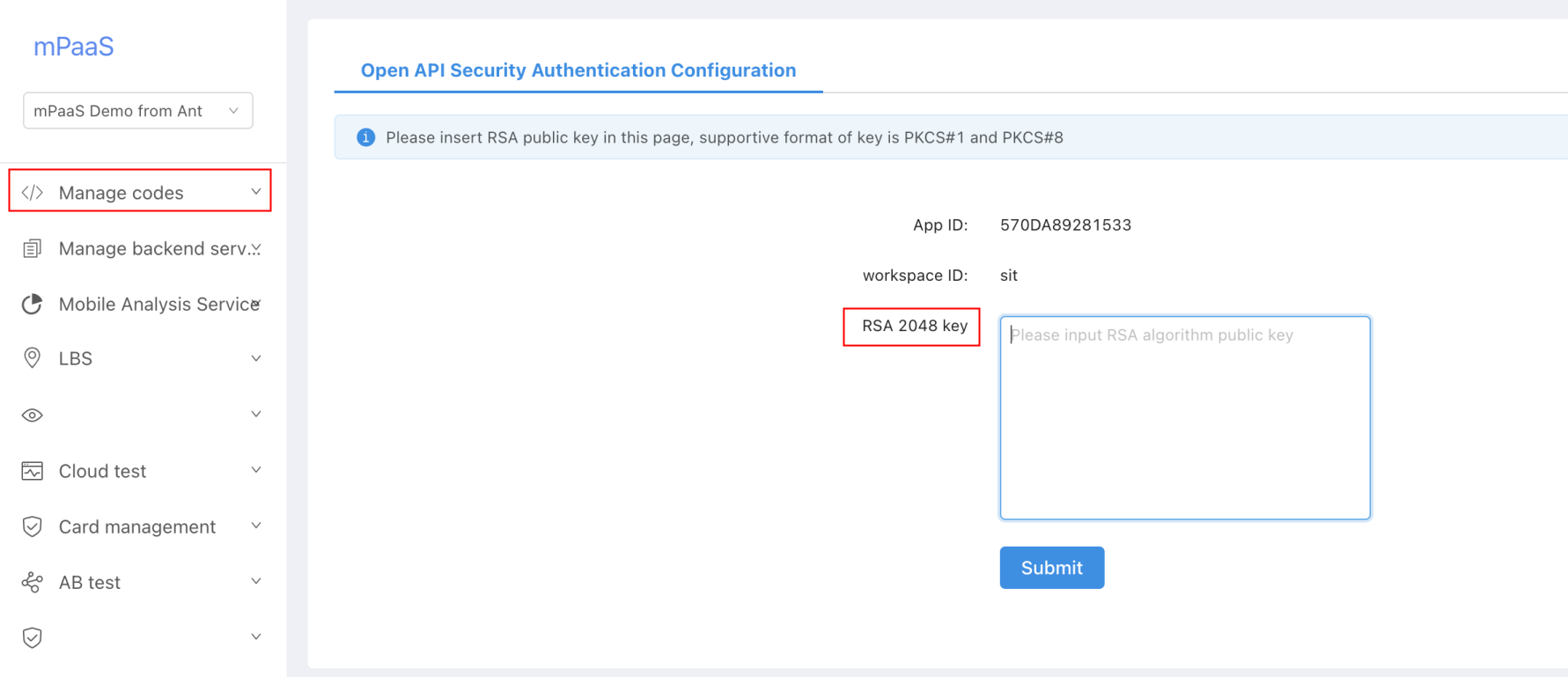
Task: Click the Card management shield icon
Action: 33,526
